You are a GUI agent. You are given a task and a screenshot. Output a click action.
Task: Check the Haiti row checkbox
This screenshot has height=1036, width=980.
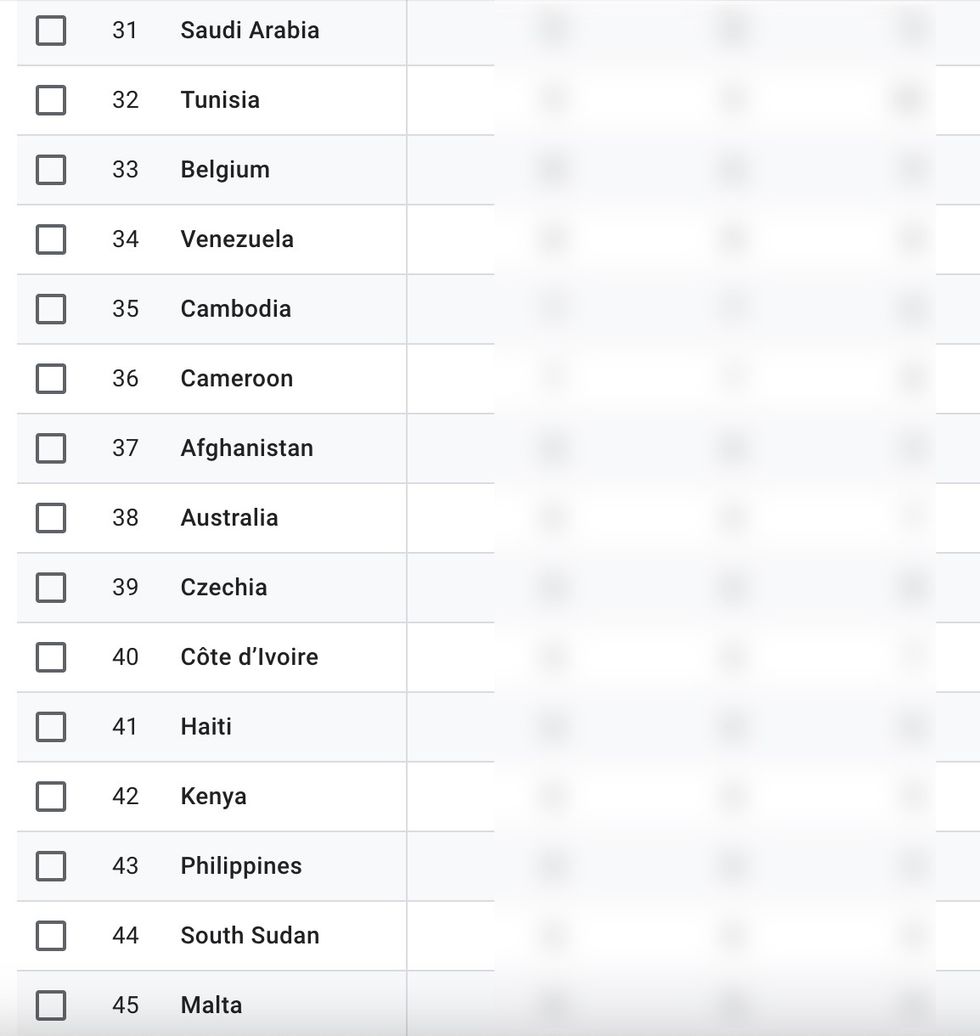pos(51,727)
